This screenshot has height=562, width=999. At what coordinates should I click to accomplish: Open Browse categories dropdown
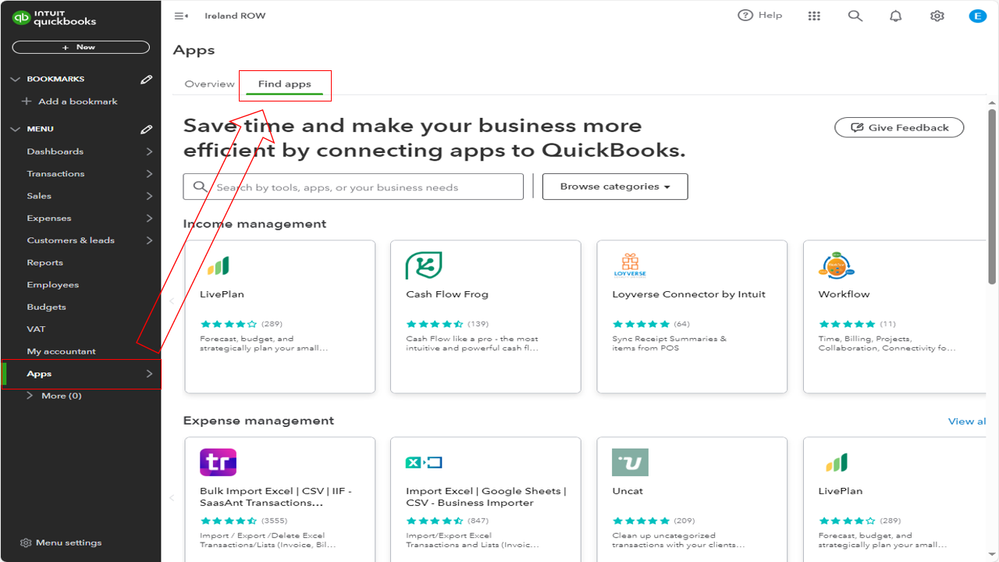point(615,187)
